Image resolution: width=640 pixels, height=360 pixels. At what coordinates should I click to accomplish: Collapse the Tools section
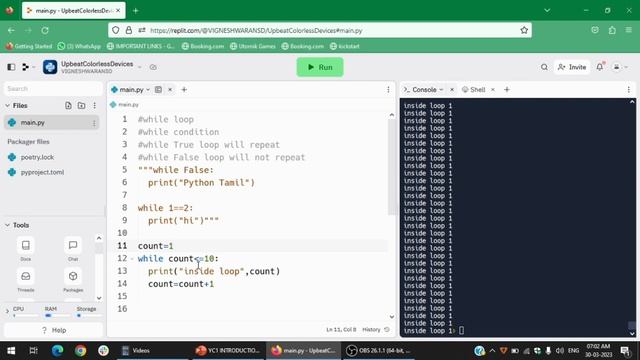[x=7, y=225]
